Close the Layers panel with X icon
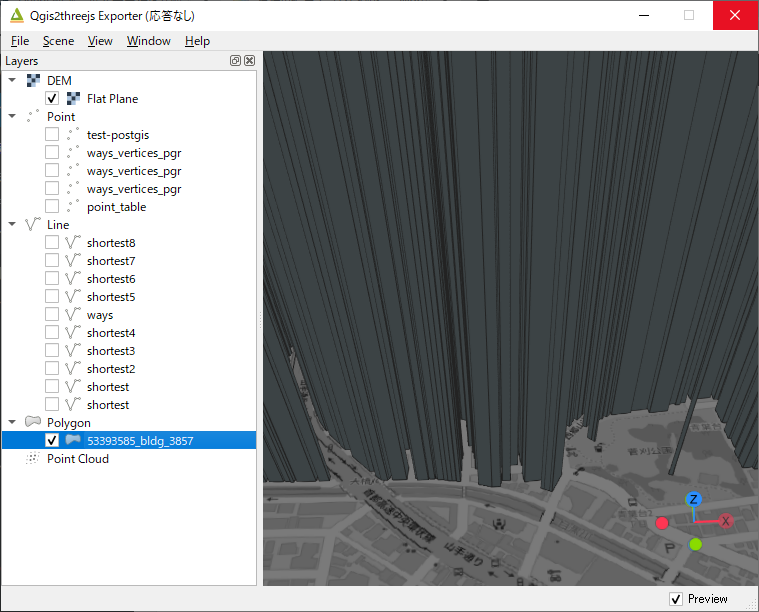This screenshot has width=759, height=612. pos(249,61)
